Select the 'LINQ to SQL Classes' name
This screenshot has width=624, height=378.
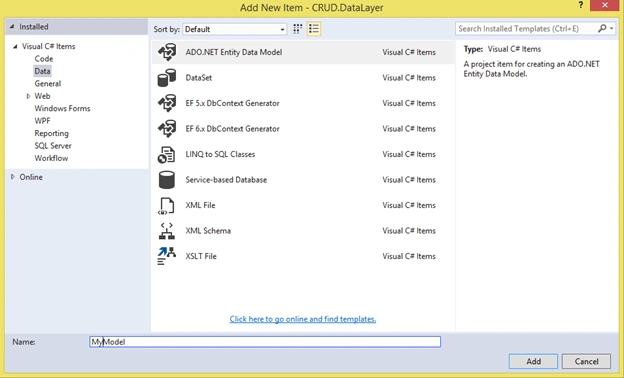coord(220,154)
